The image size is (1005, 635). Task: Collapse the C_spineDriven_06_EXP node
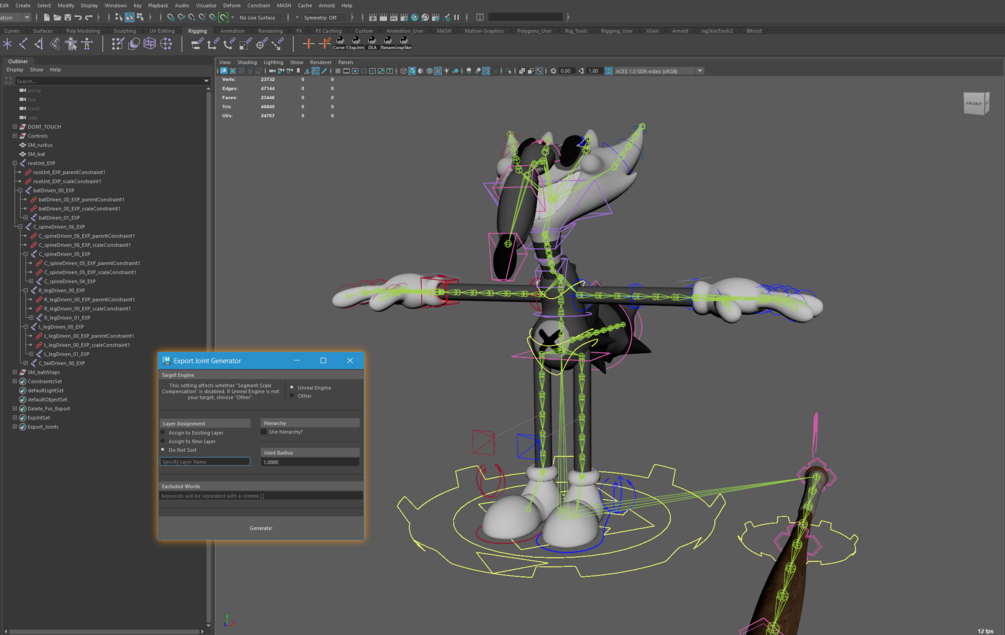[20, 227]
